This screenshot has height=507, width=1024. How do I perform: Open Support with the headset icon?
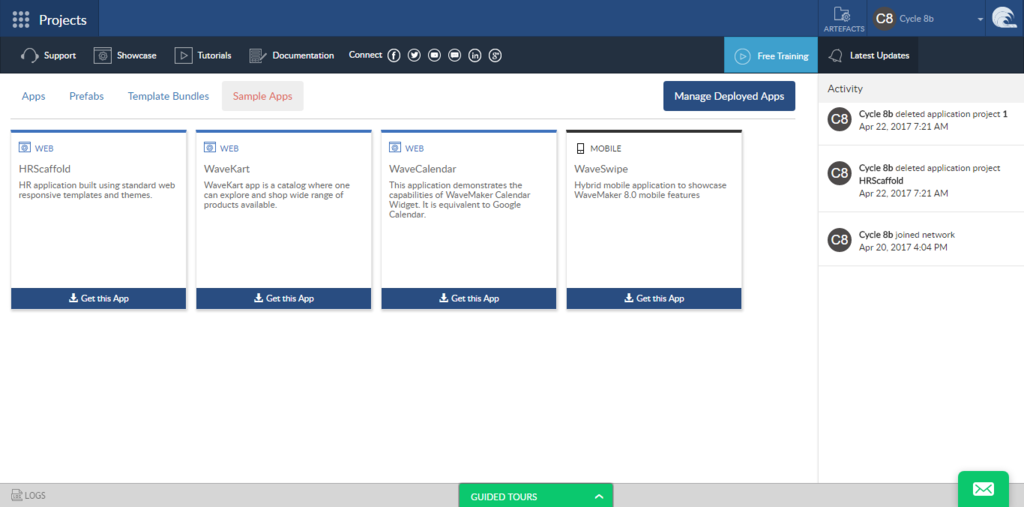31,56
